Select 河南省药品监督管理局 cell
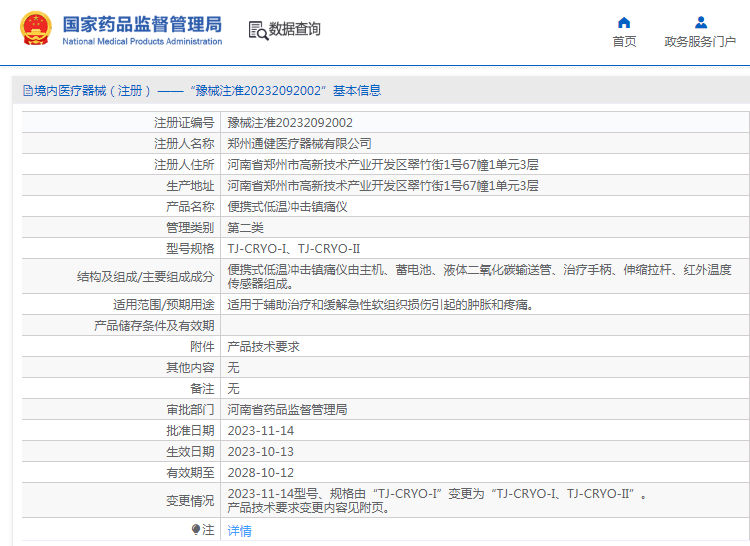 [x=287, y=410]
